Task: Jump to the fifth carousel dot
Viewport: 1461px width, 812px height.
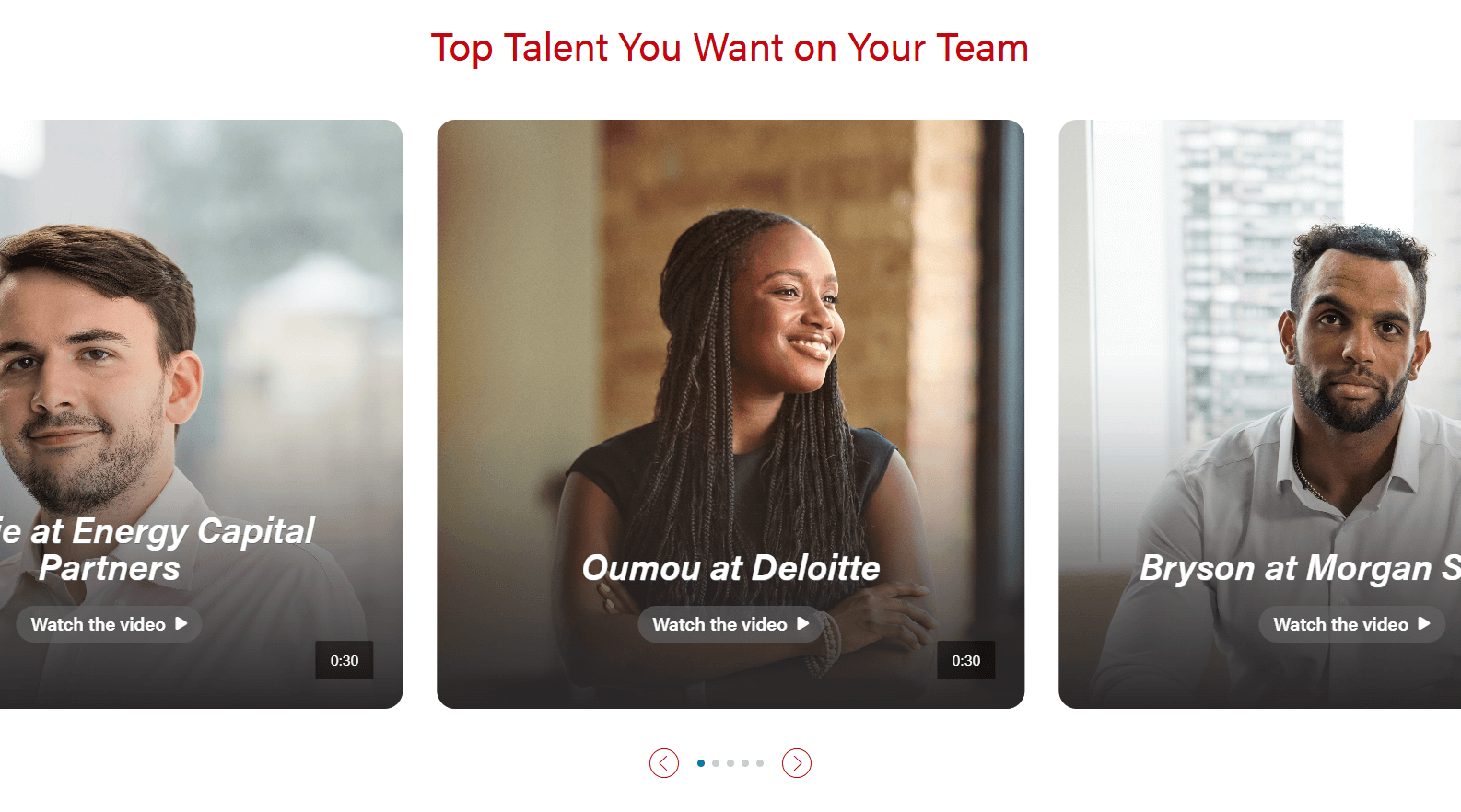Action: pos(760,763)
